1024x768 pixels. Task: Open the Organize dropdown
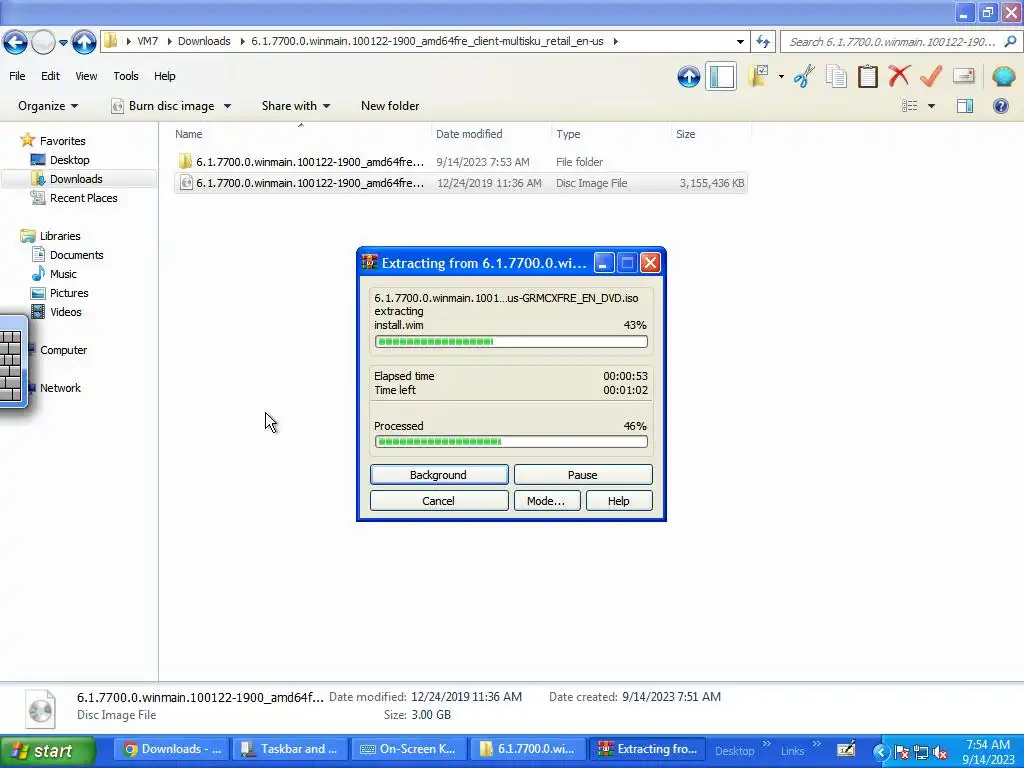[48, 106]
